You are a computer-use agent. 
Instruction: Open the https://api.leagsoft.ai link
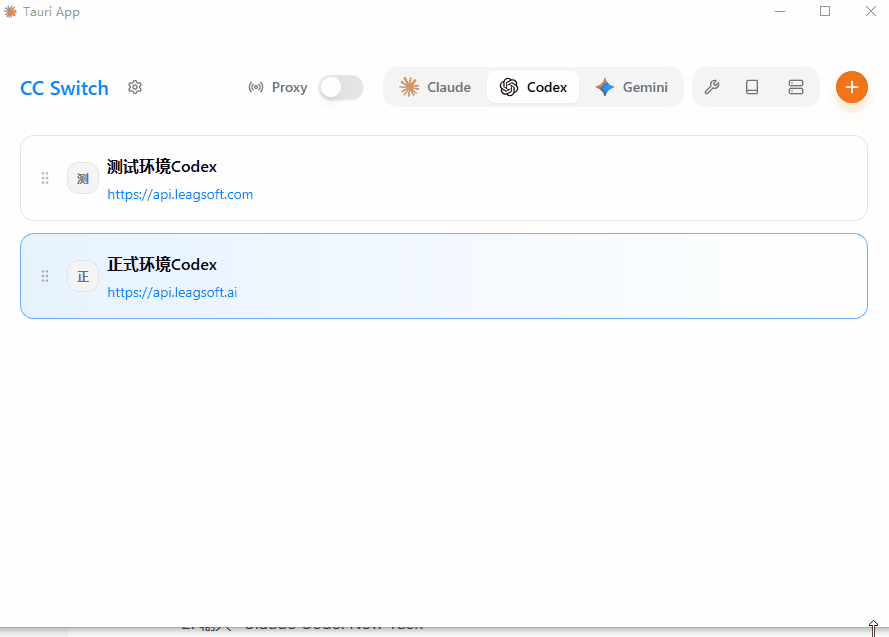point(172,292)
